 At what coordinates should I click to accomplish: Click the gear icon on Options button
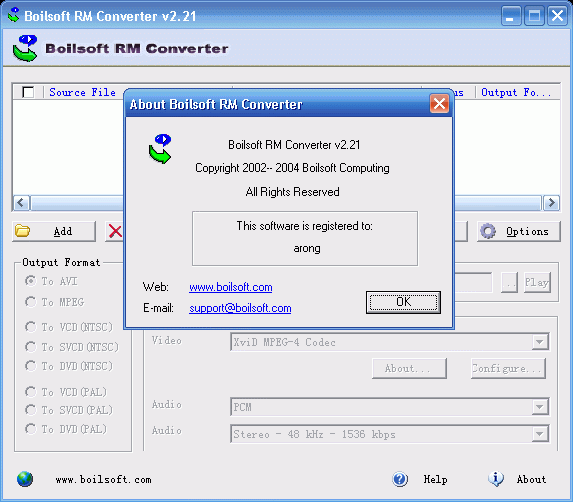(x=488, y=231)
